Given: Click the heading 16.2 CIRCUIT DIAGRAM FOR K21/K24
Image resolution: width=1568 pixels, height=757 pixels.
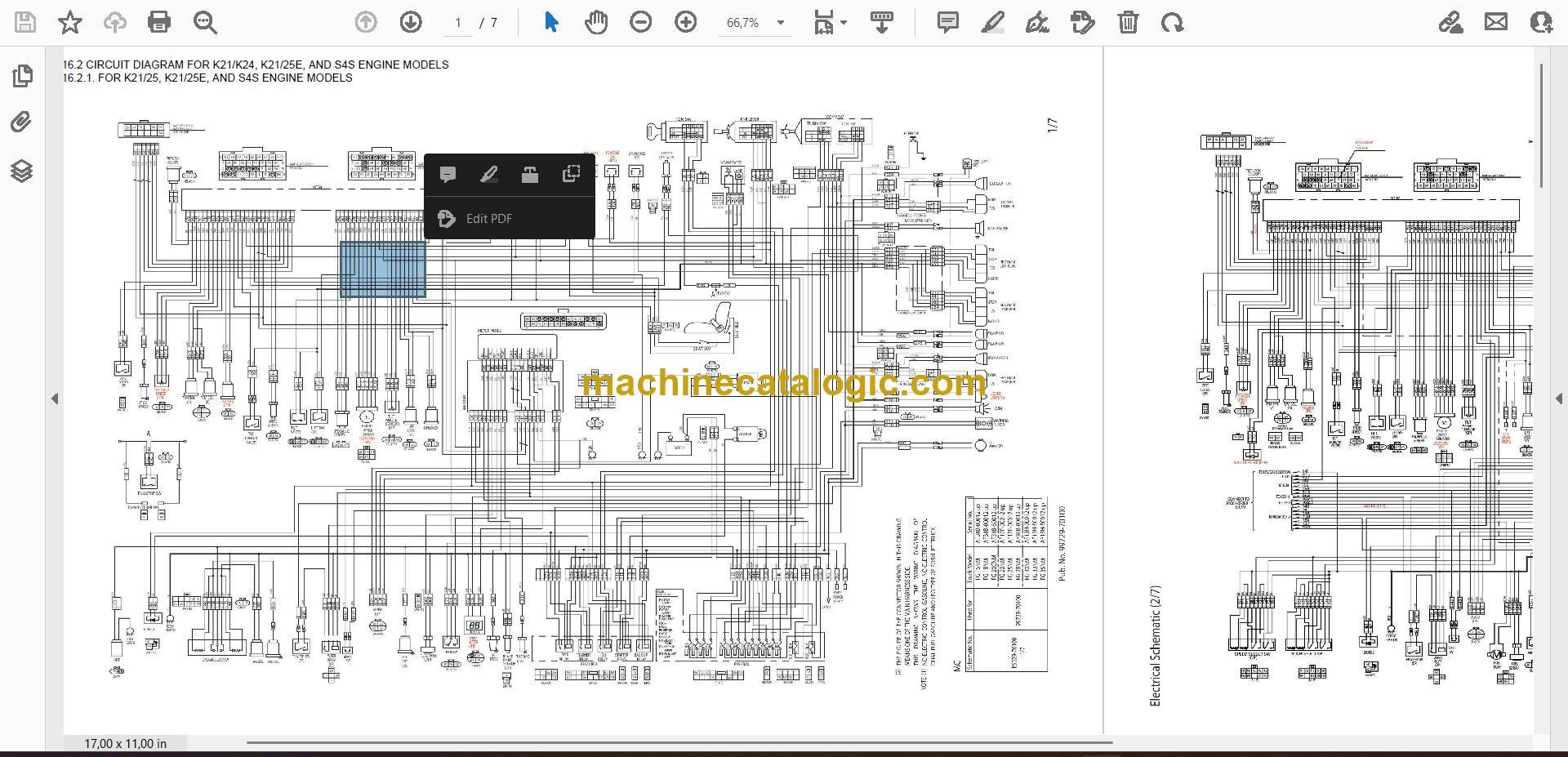Looking at the screenshot, I should click(x=256, y=65).
